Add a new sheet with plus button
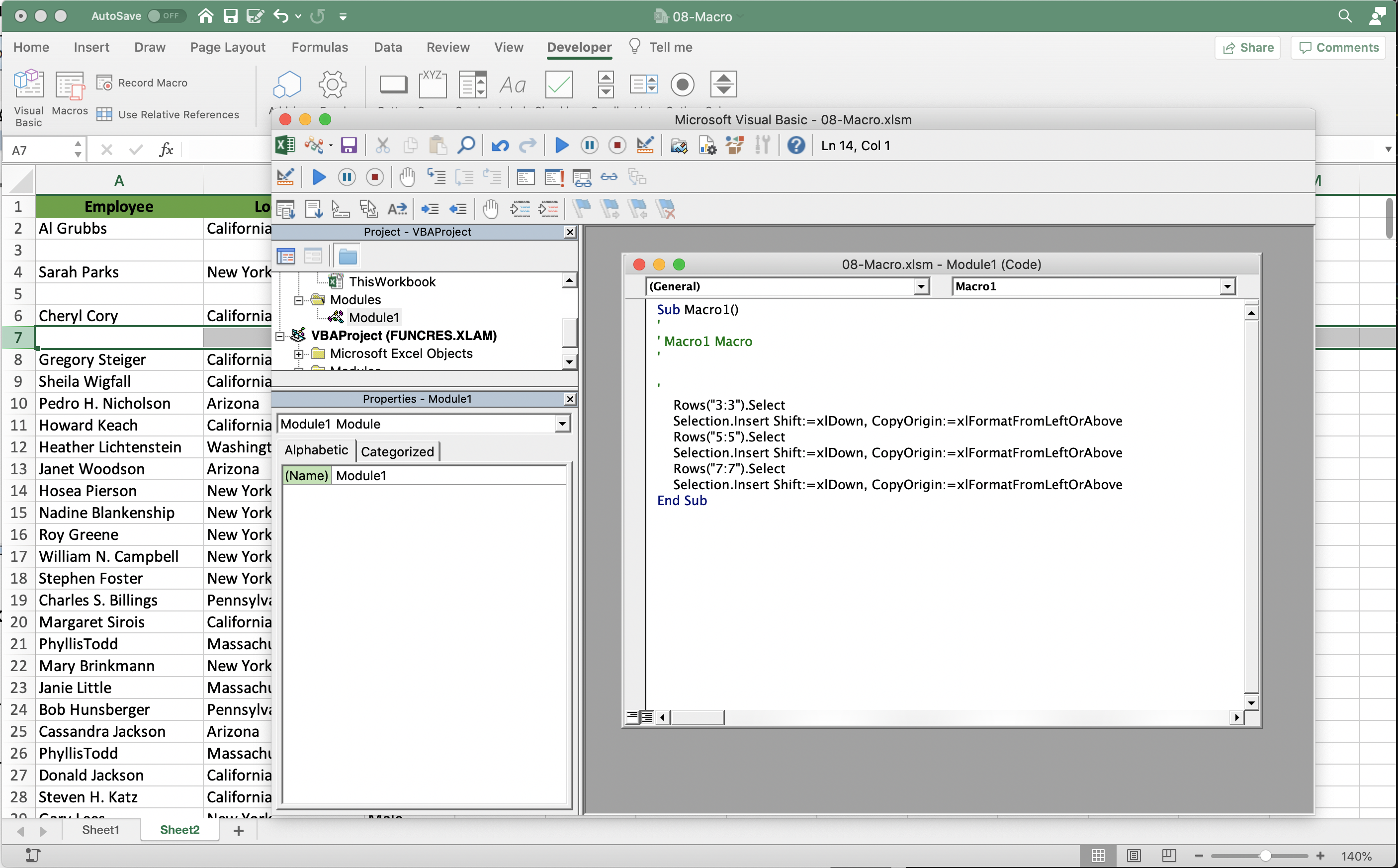1398x868 pixels. coord(238,830)
